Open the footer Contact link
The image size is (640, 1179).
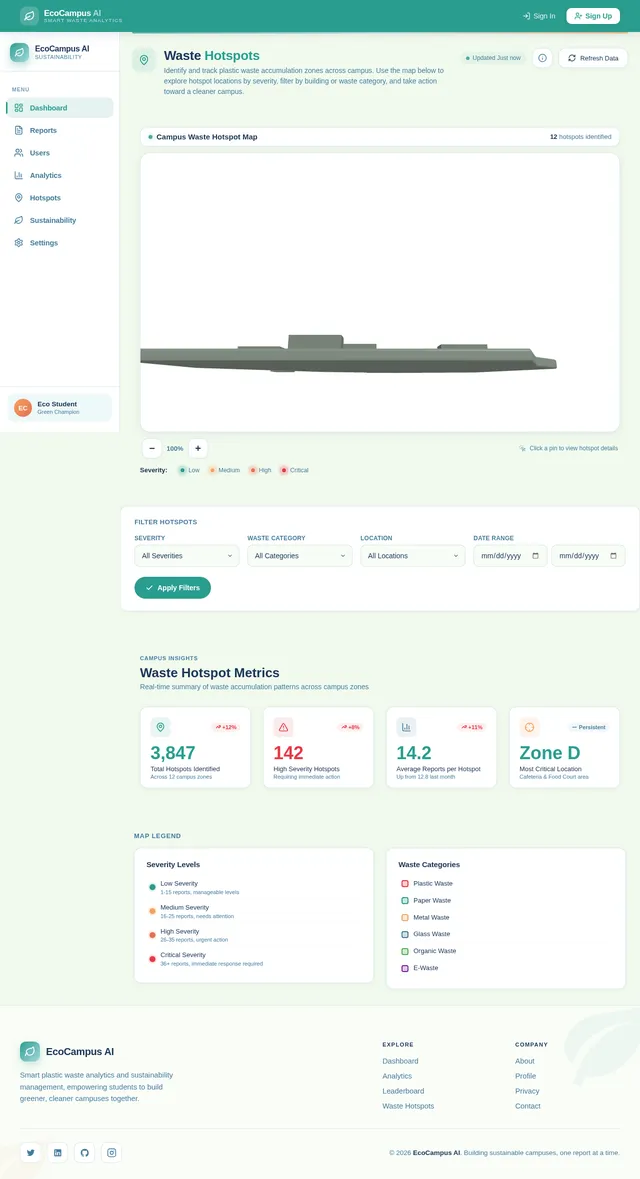[x=528, y=1106]
